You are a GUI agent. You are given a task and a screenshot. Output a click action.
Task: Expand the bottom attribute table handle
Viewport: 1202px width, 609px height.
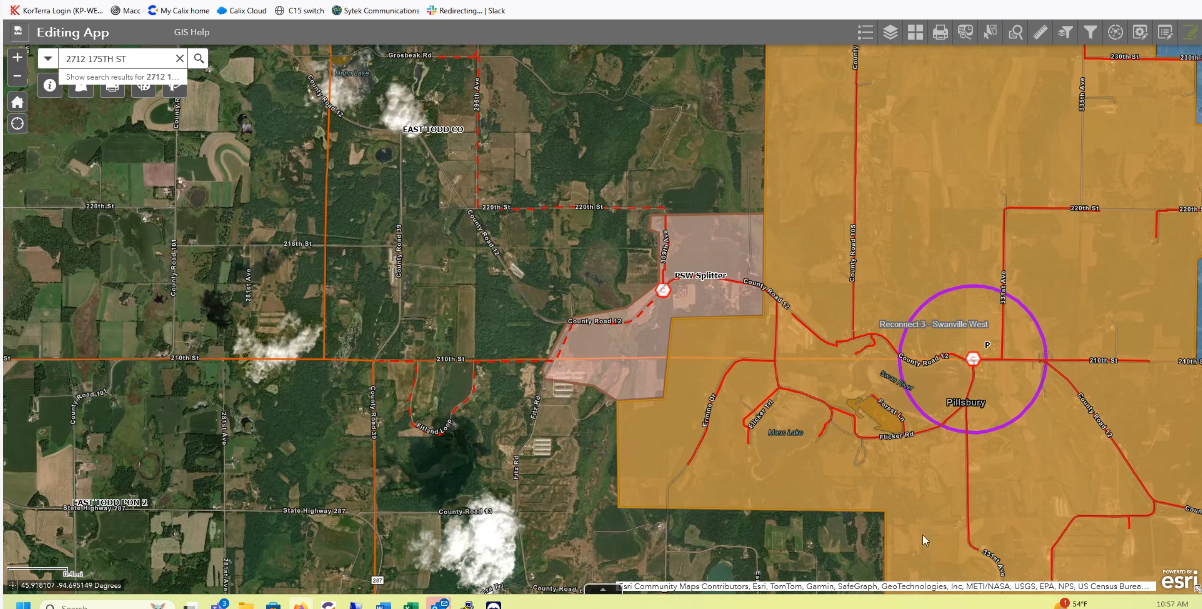(603, 590)
